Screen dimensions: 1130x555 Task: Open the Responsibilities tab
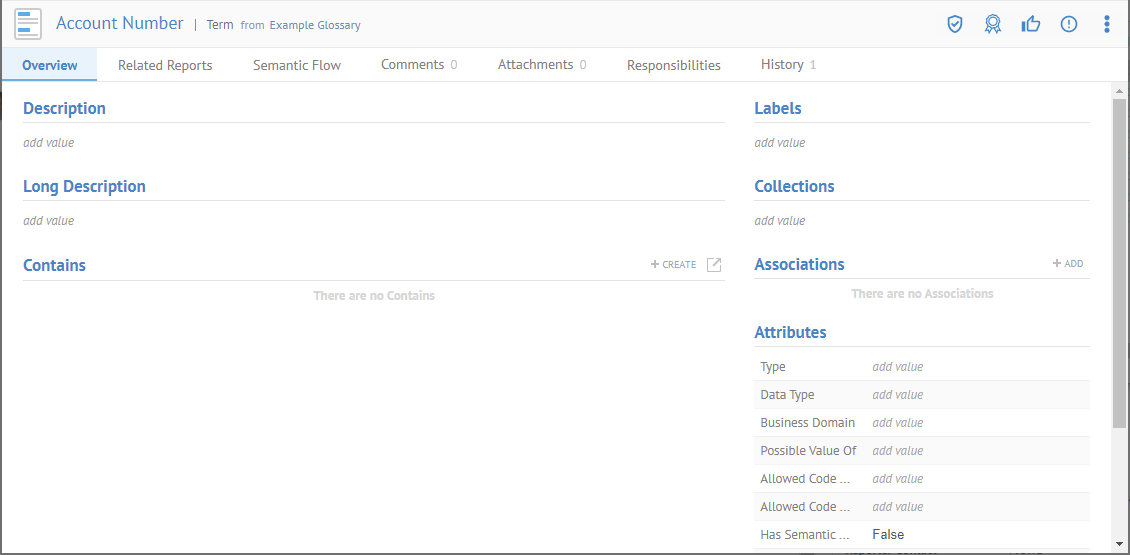(674, 65)
